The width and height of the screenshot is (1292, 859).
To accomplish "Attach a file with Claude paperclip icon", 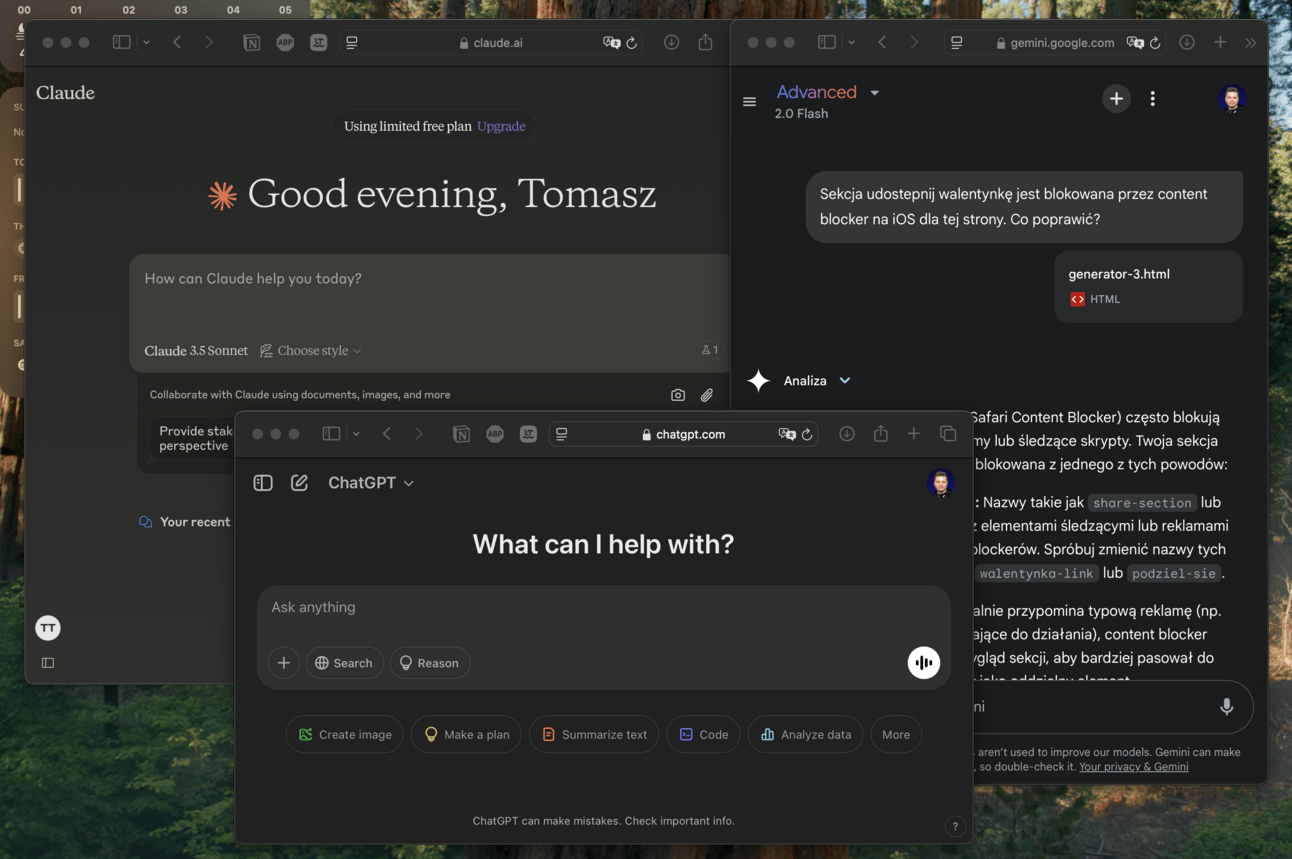I will click(x=707, y=395).
